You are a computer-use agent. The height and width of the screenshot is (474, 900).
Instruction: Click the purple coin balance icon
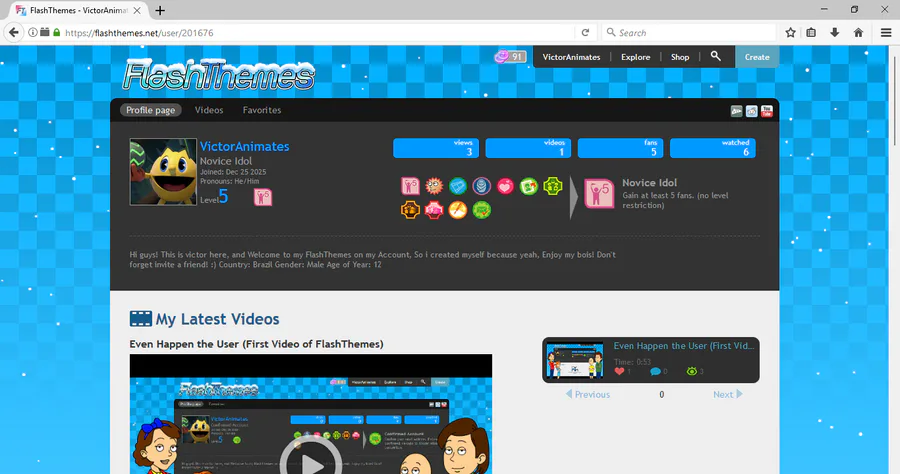(502, 56)
